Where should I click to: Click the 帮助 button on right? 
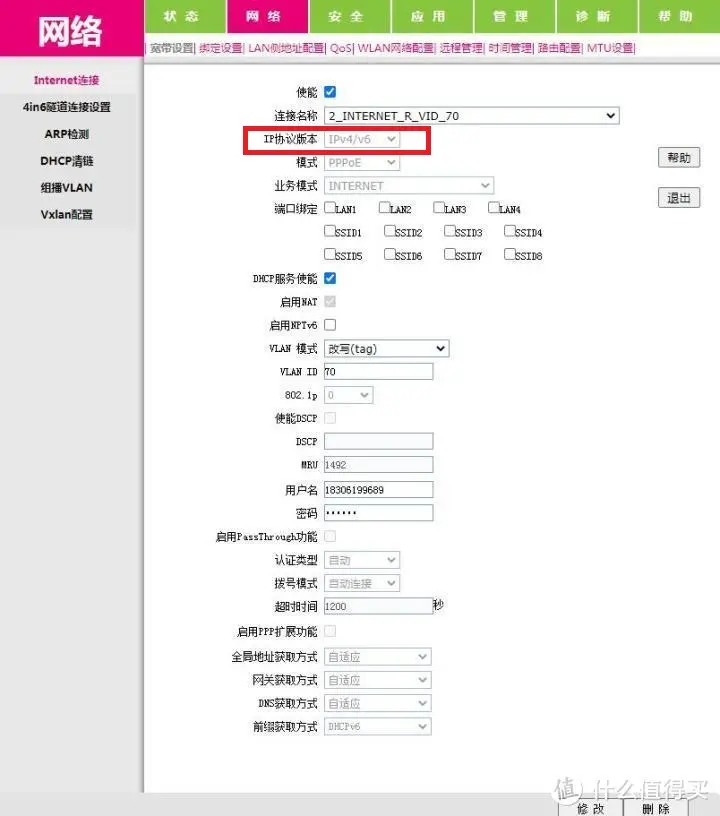[x=679, y=158]
